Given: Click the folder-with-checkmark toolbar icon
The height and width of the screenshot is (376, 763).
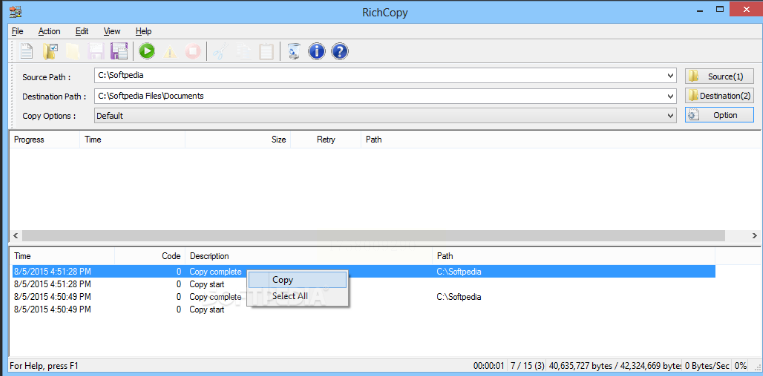Looking at the screenshot, I should [50, 52].
